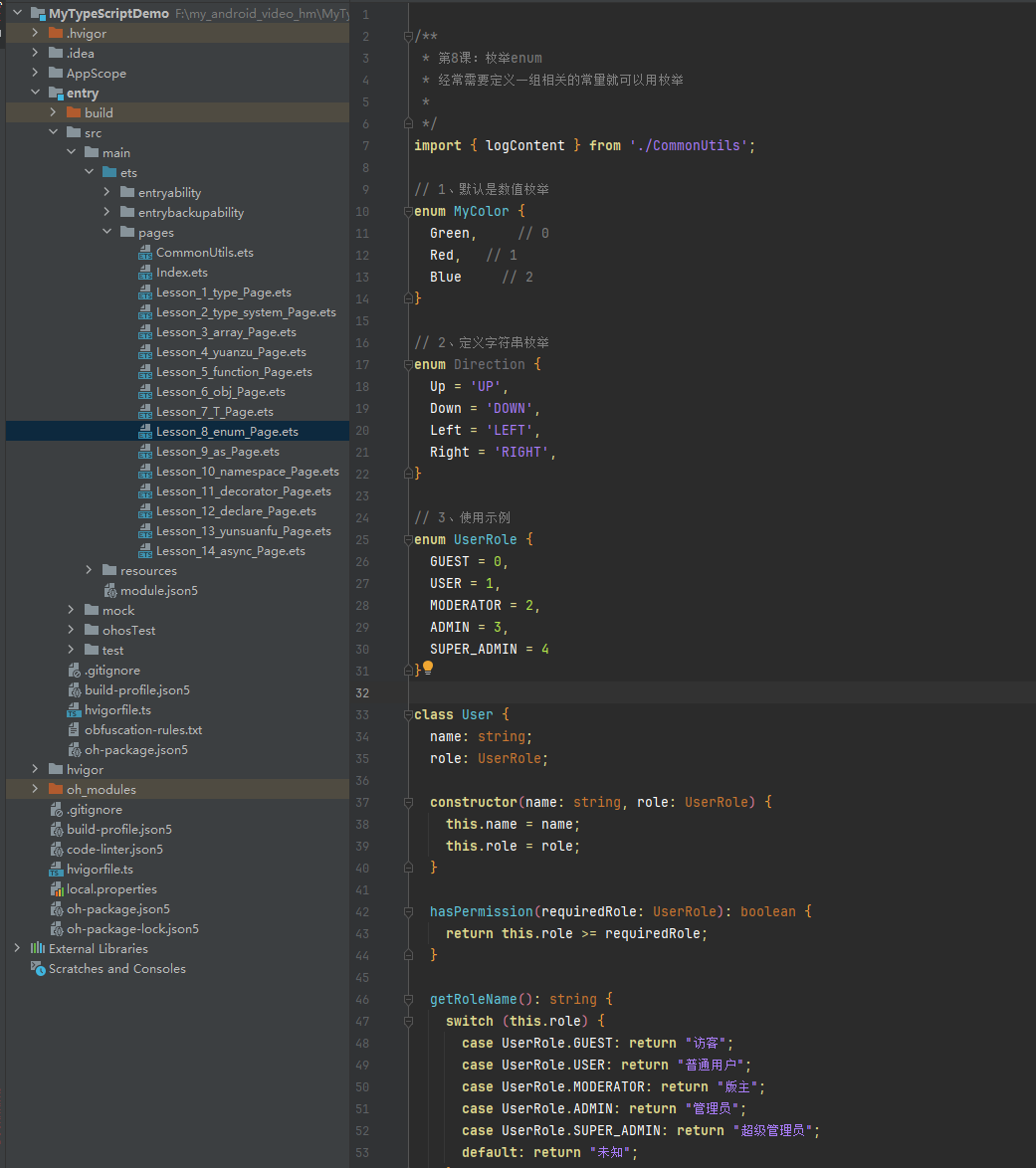Click the orange oh_modules folder icon
Image resolution: width=1036 pixels, height=1168 pixels.
pos(56,789)
